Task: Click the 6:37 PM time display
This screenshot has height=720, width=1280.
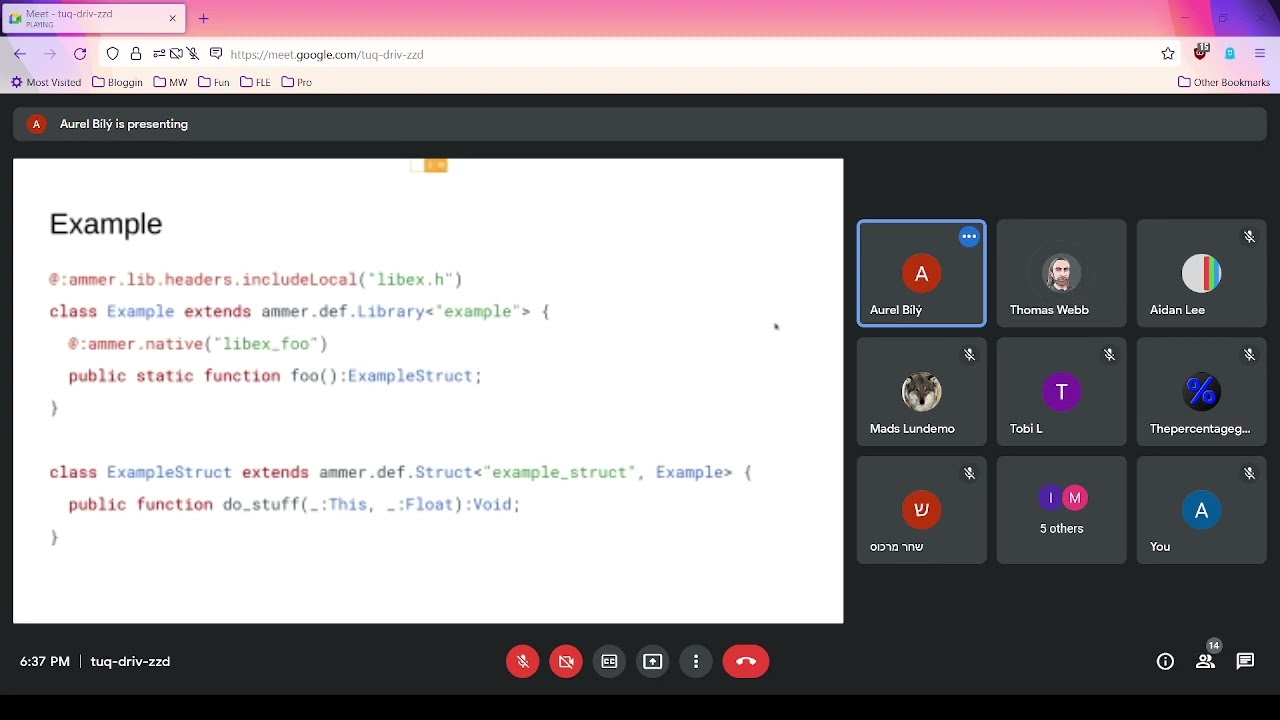Action: (45, 662)
